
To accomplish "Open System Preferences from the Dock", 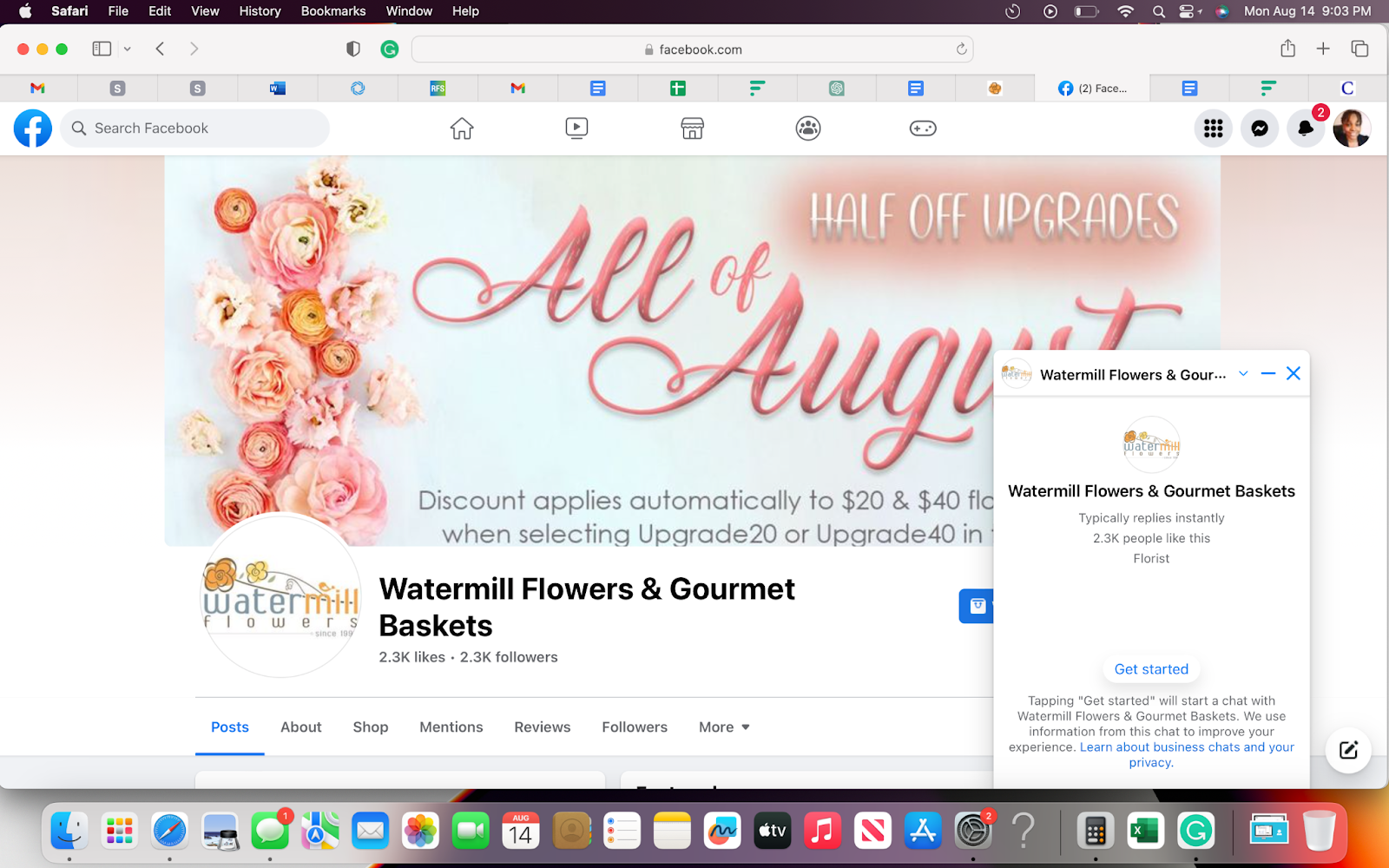I will [973, 832].
